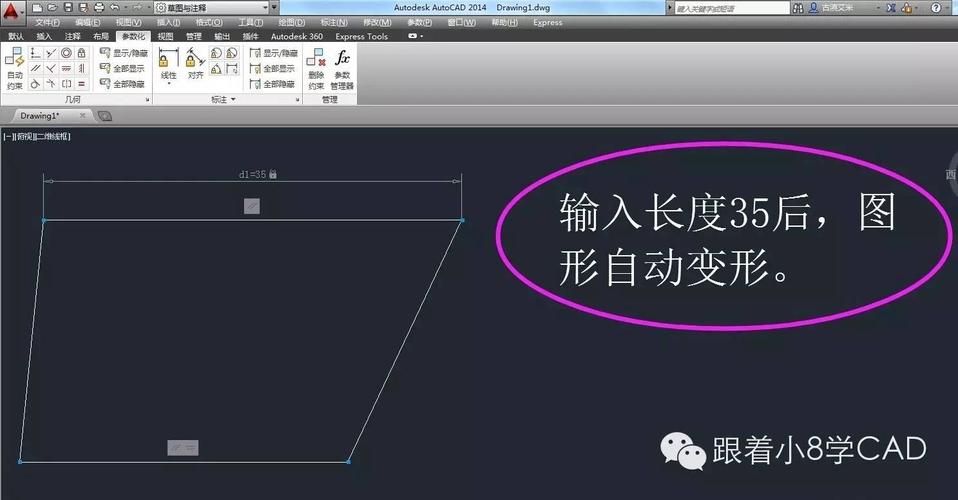Click the Convert dimension to constraint icon
Viewport: 958px width, 500px height.
tap(232, 69)
